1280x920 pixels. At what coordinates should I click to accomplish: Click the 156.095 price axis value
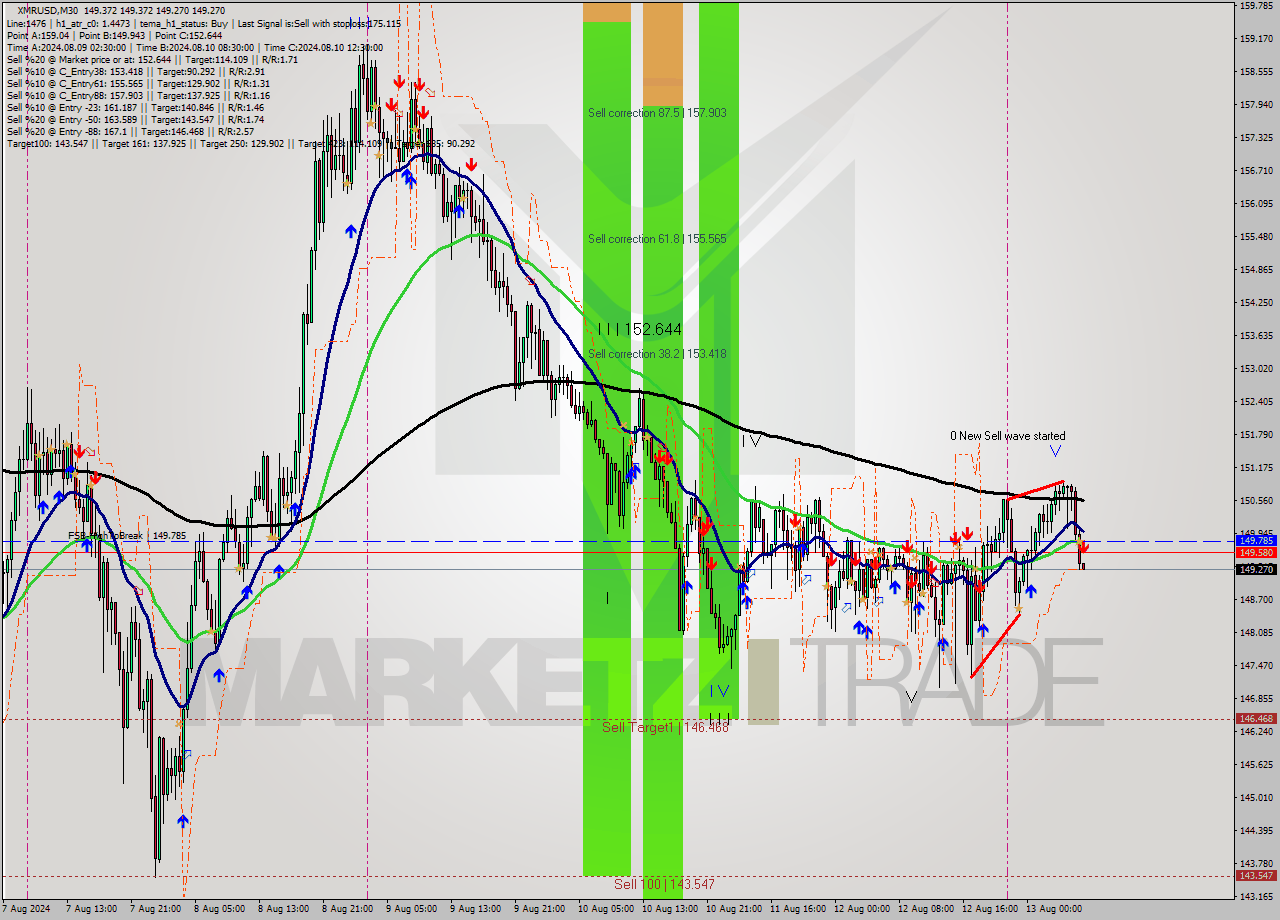pyautogui.click(x=1256, y=203)
